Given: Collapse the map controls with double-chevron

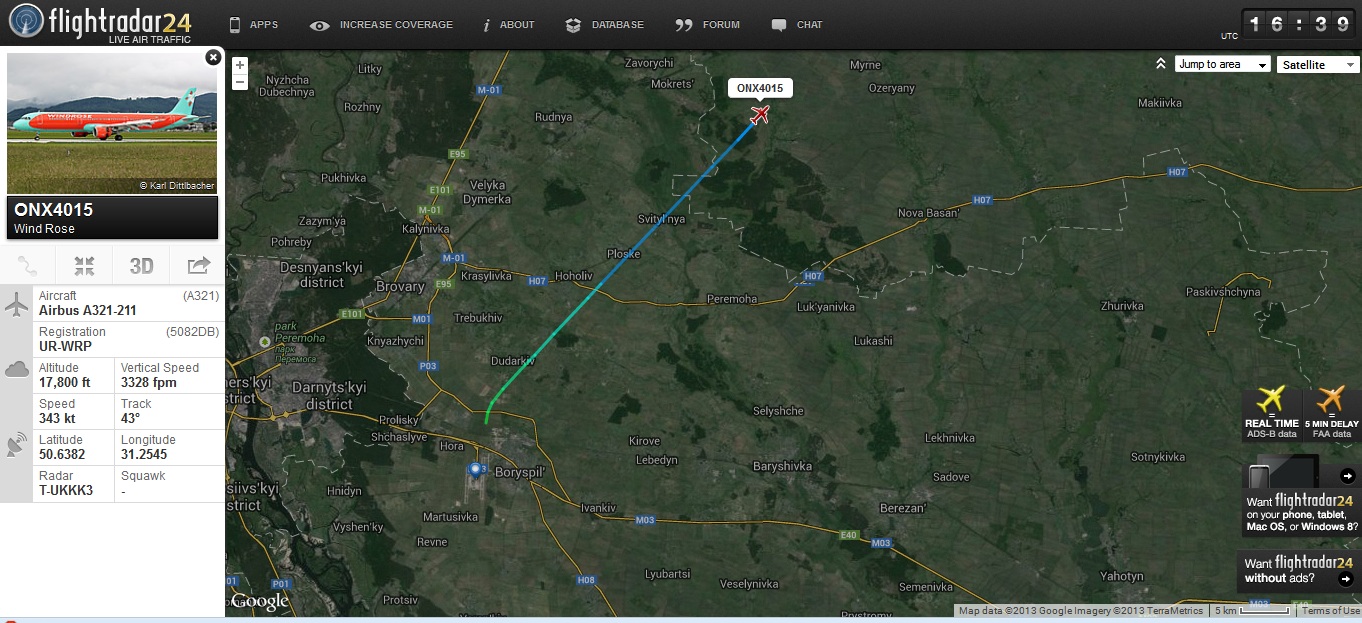Looking at the screenshot, I should pyautogui.click(x=1161, y=64).
